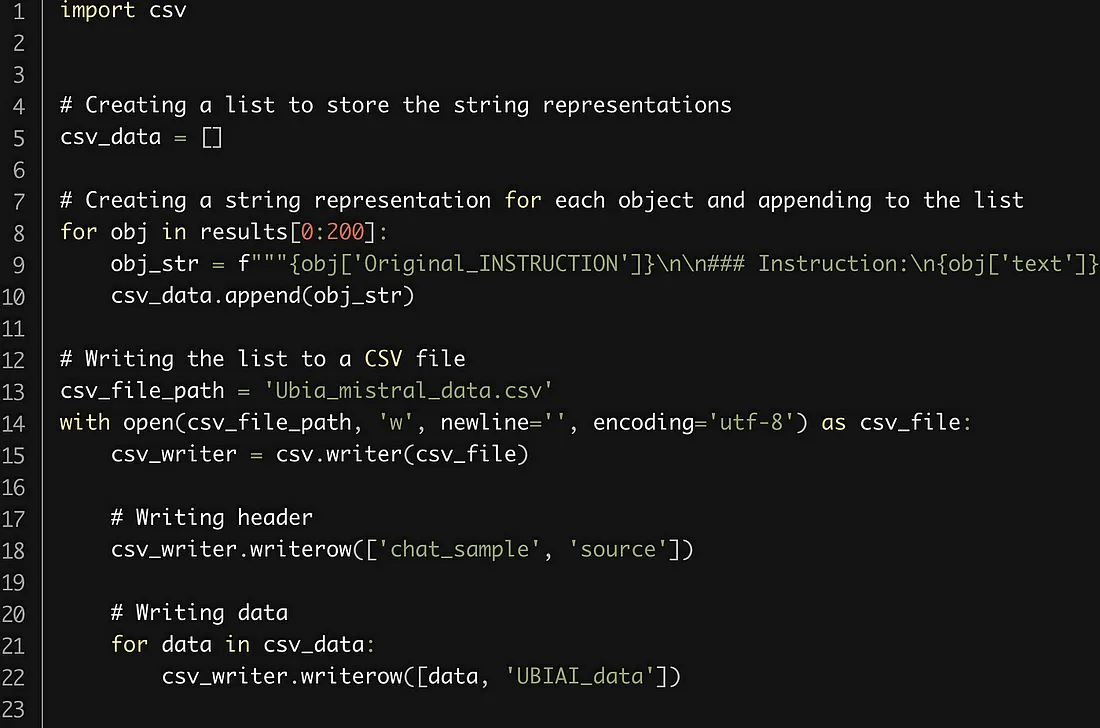Click csv.writer(csv_file) call
This screenshot has height=728, width=1100.
click(x=402, y=454)
